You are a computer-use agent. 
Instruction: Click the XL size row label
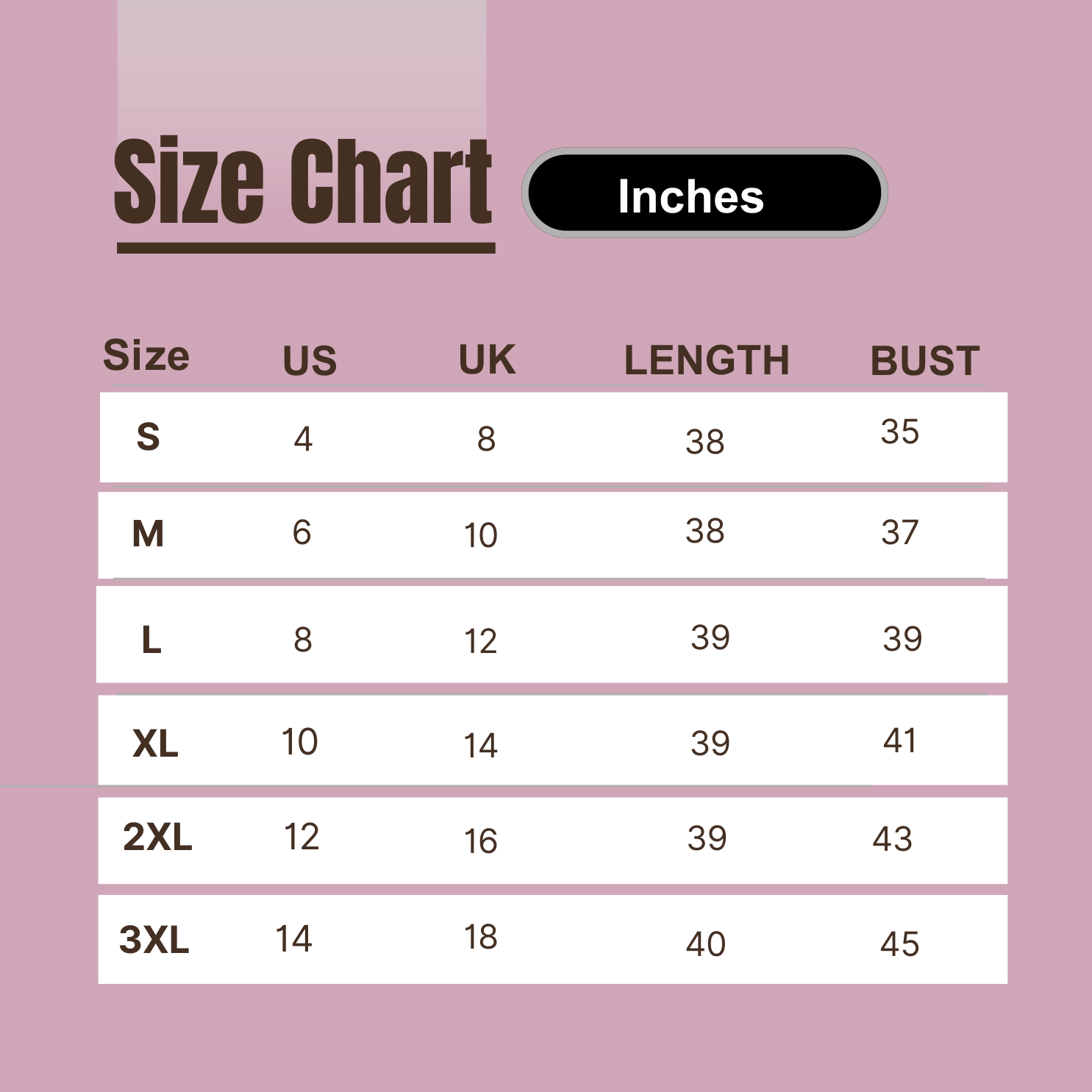click(155, 743)
